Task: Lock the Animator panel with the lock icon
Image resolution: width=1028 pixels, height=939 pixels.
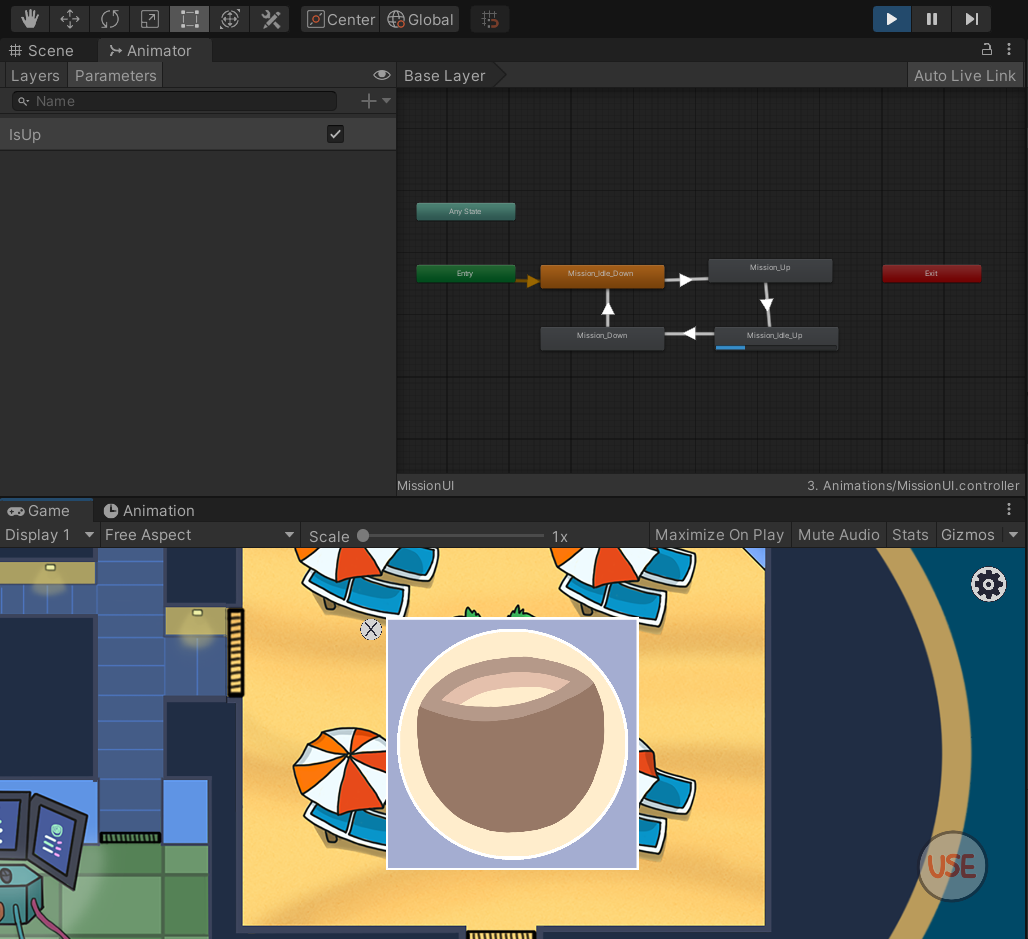Action: point(986,49)
